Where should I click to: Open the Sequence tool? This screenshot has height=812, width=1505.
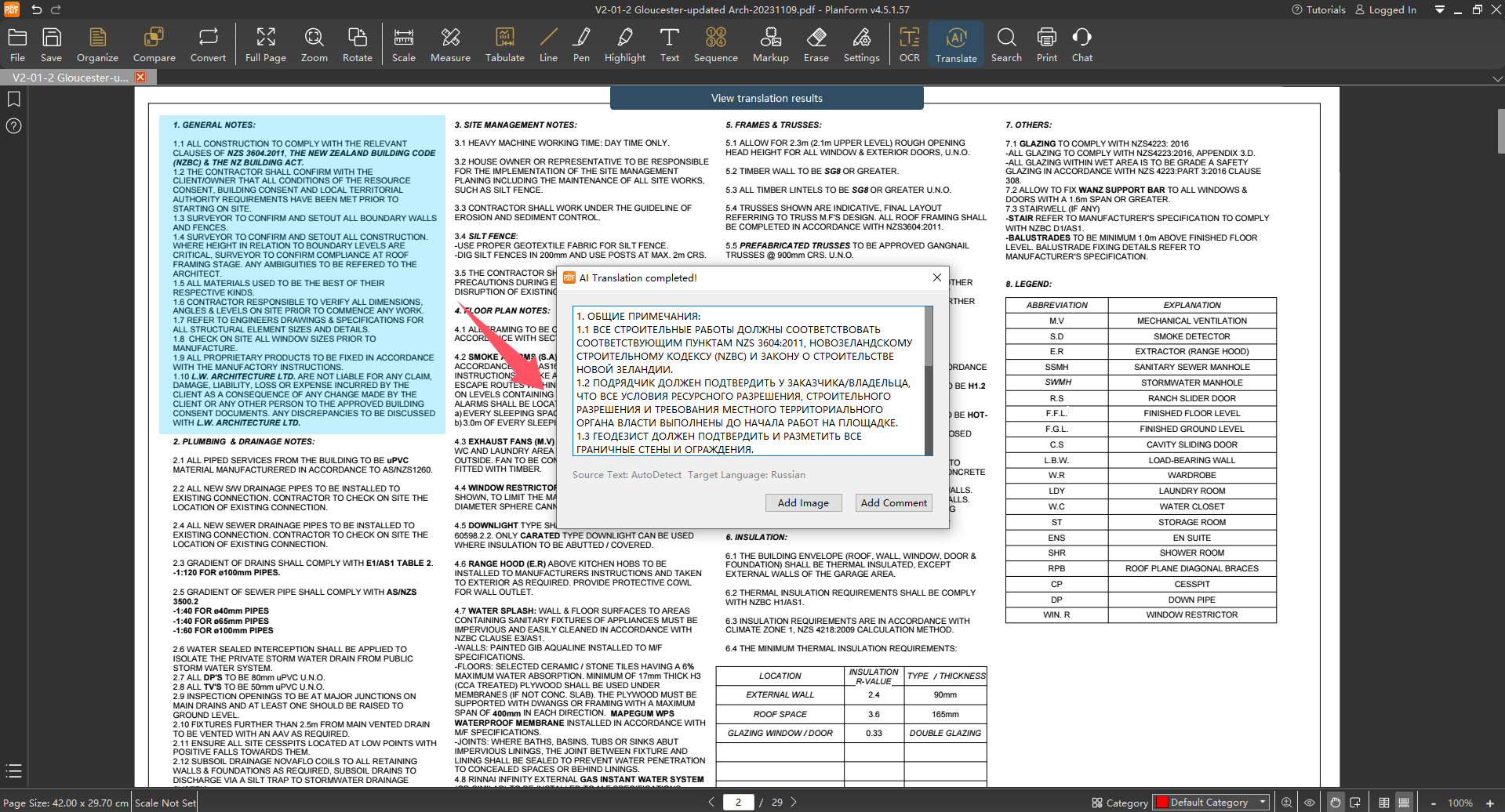715,45
